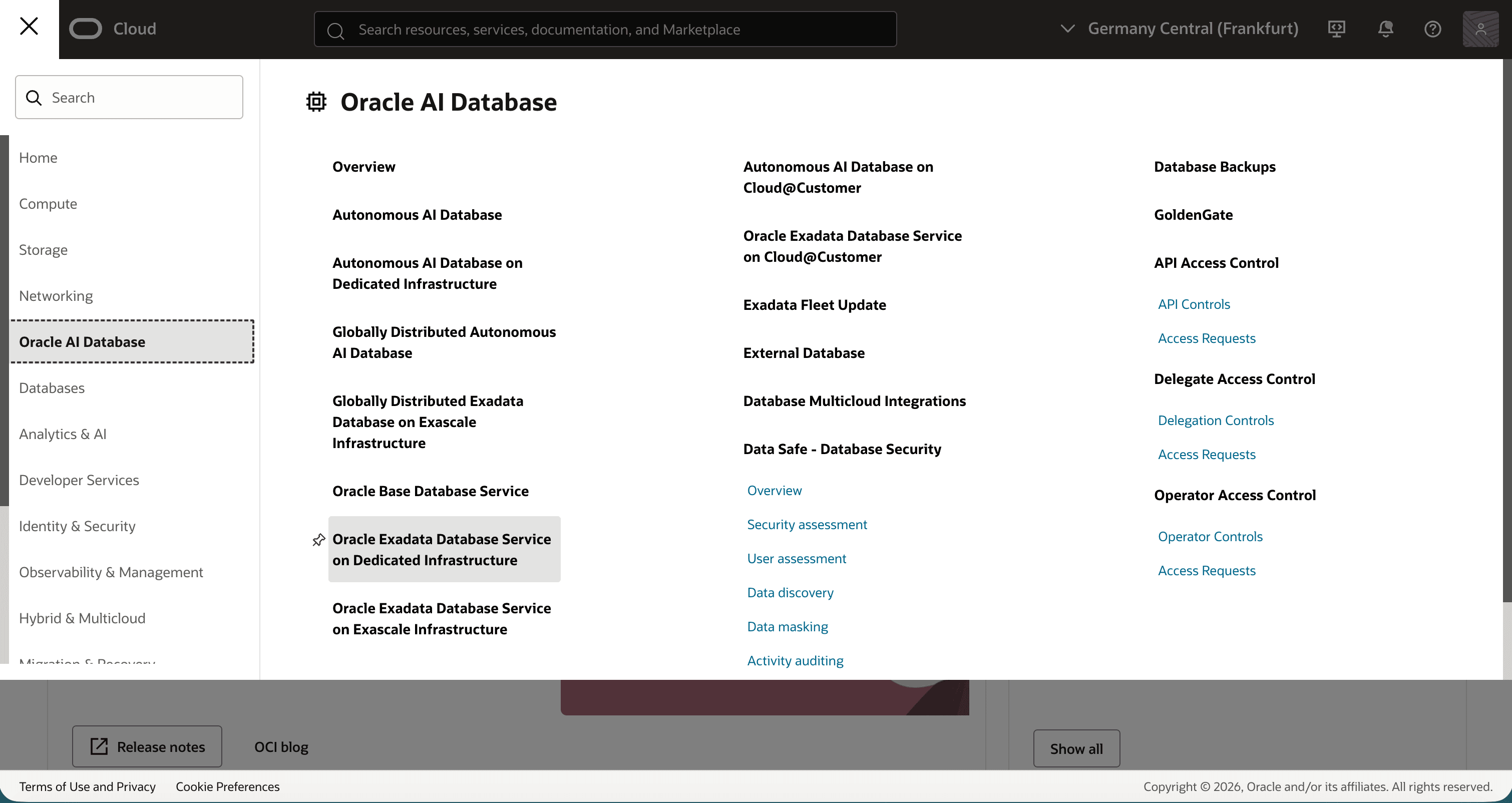1512x803 pixels.
Task: Open Oracle Exadata Database Service on Exascale Infrastructure
Action: 442,619
